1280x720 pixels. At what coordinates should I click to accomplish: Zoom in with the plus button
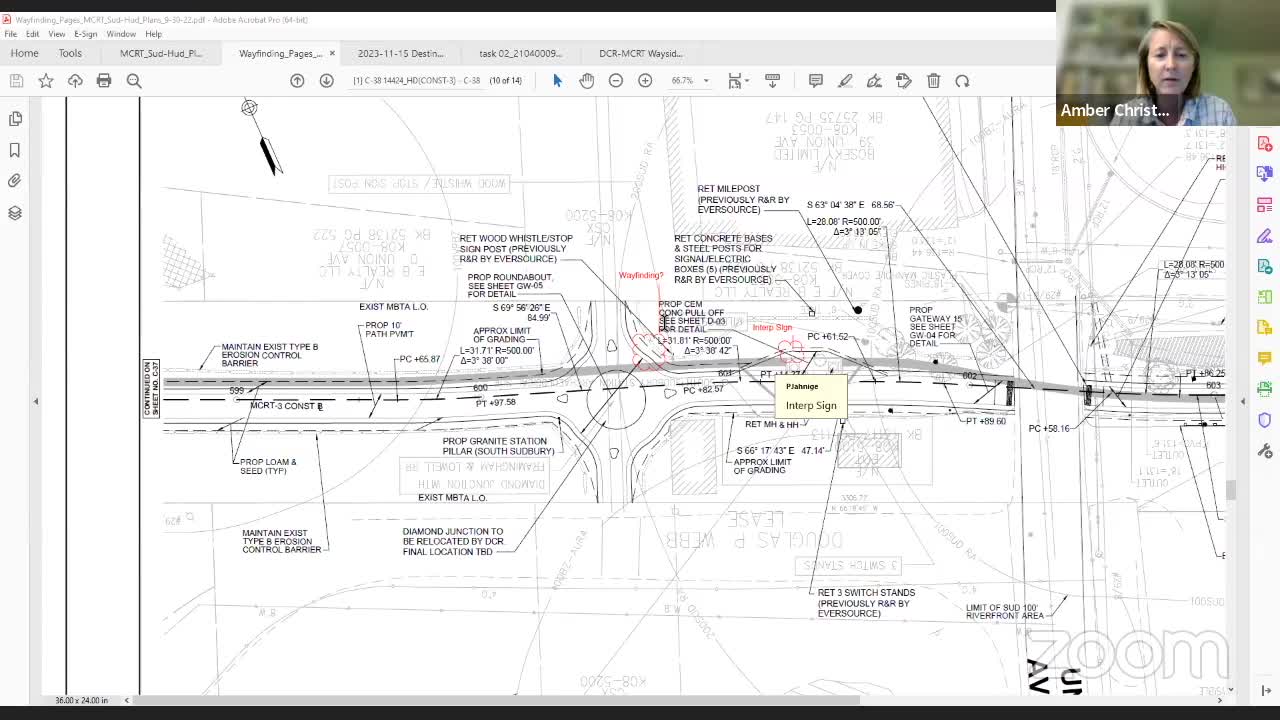coord(645,81)
